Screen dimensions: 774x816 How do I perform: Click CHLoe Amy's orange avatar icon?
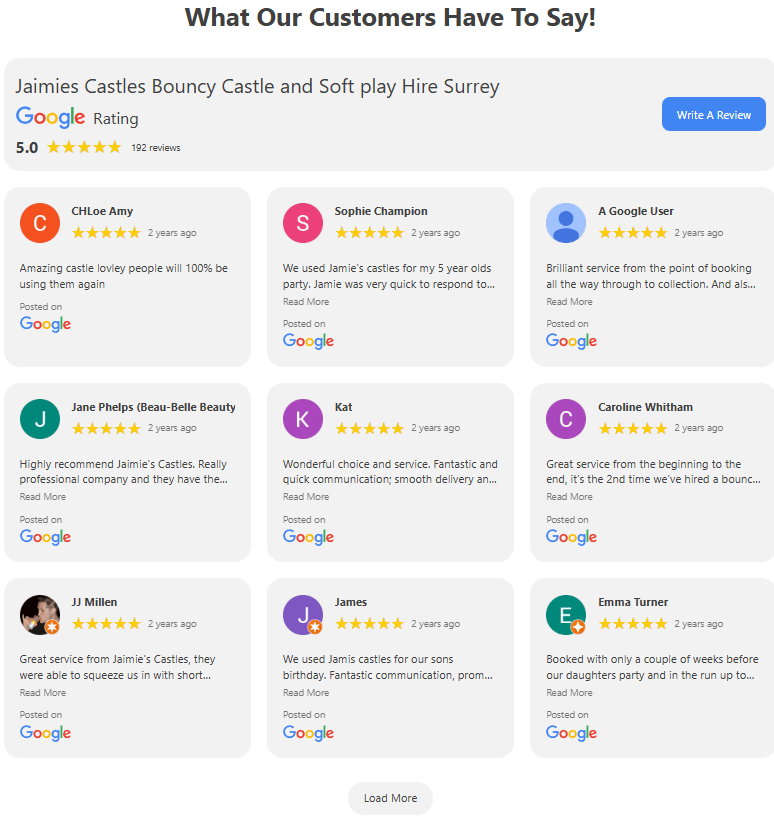click(x=39, y=222)
